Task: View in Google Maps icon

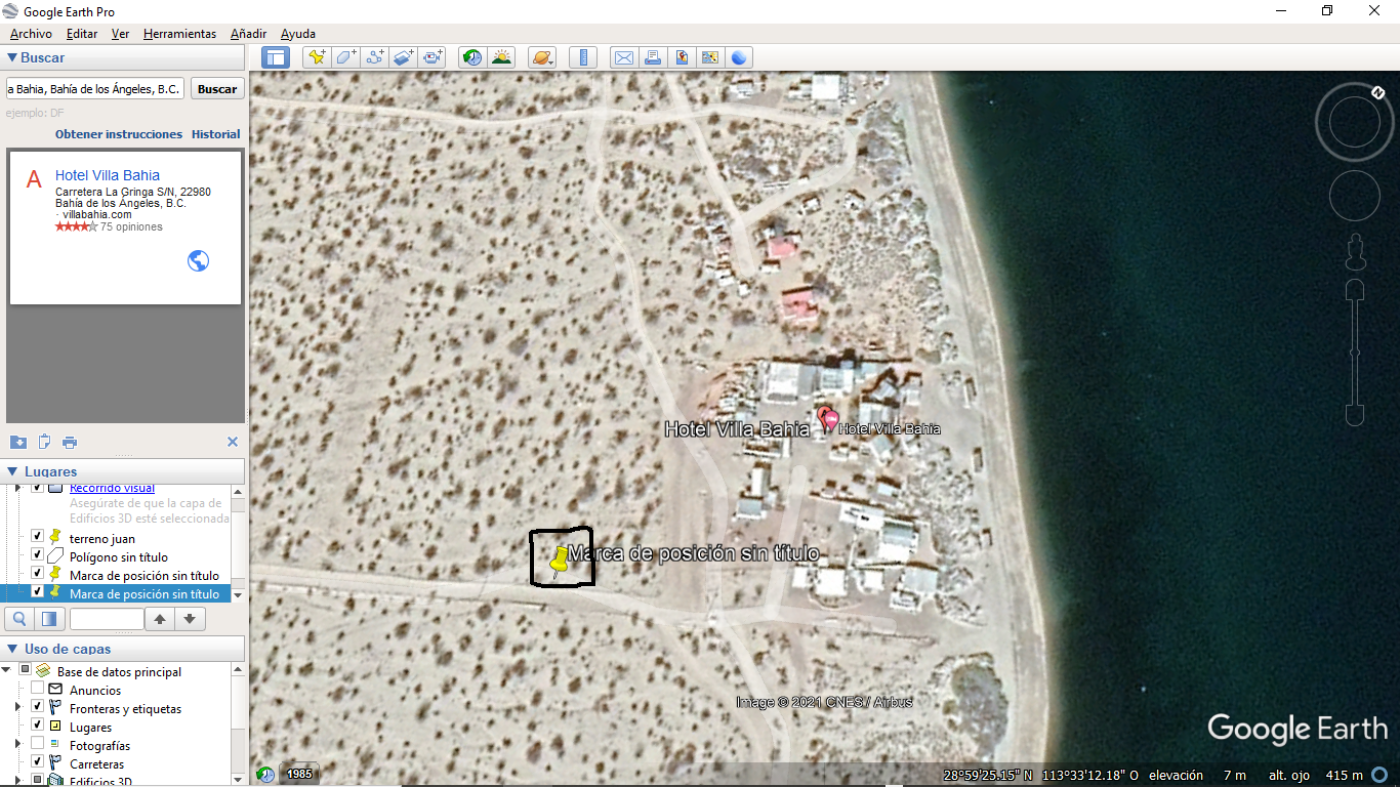Action: pyautogui.click(x=710, y=57)
